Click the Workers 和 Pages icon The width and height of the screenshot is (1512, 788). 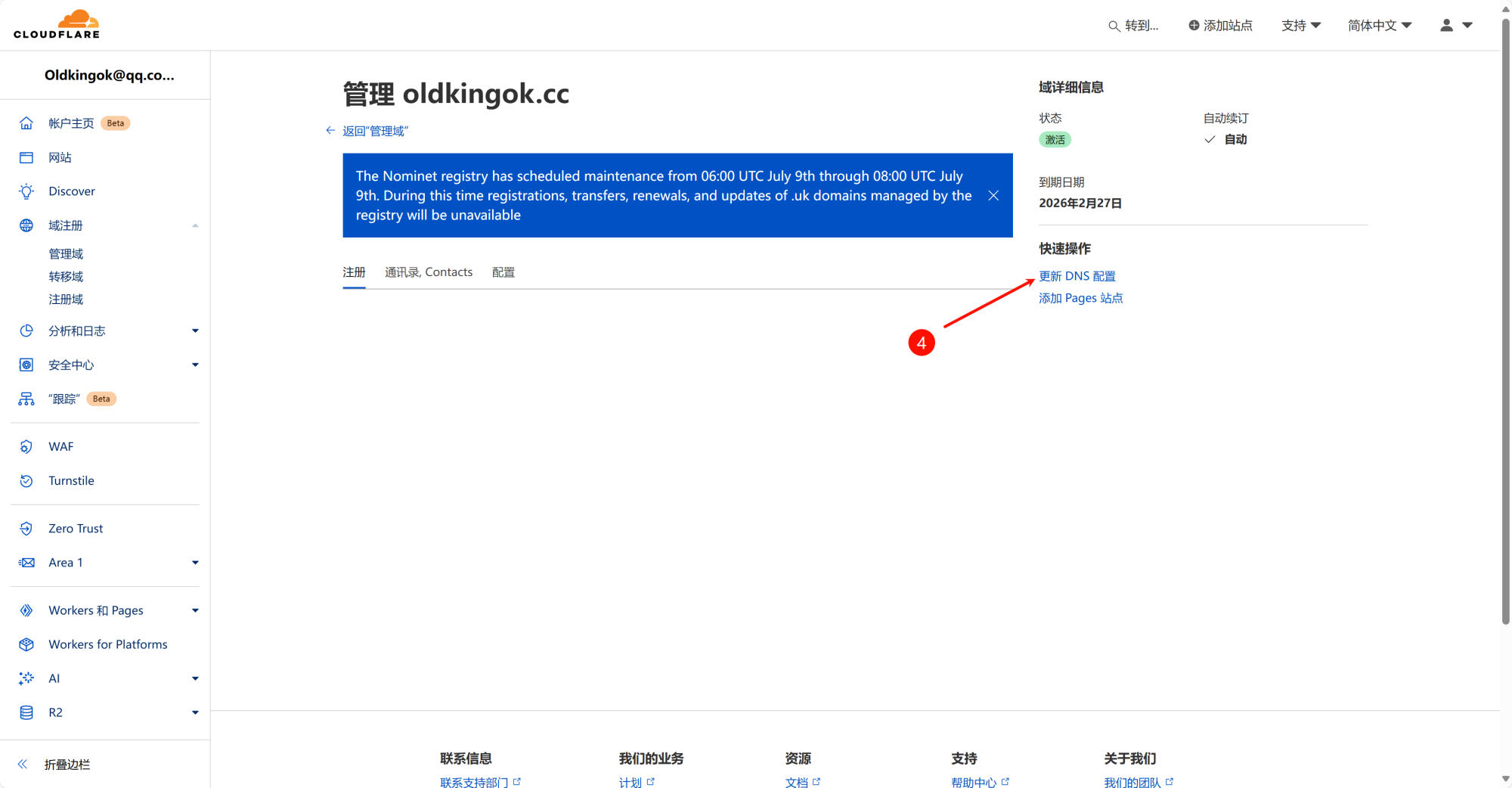point(26,610)
